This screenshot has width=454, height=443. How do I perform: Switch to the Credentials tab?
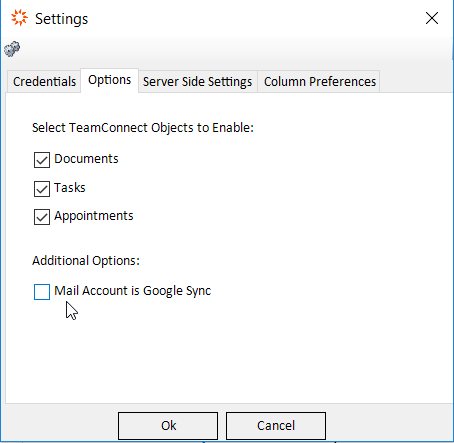pos(44,81)
